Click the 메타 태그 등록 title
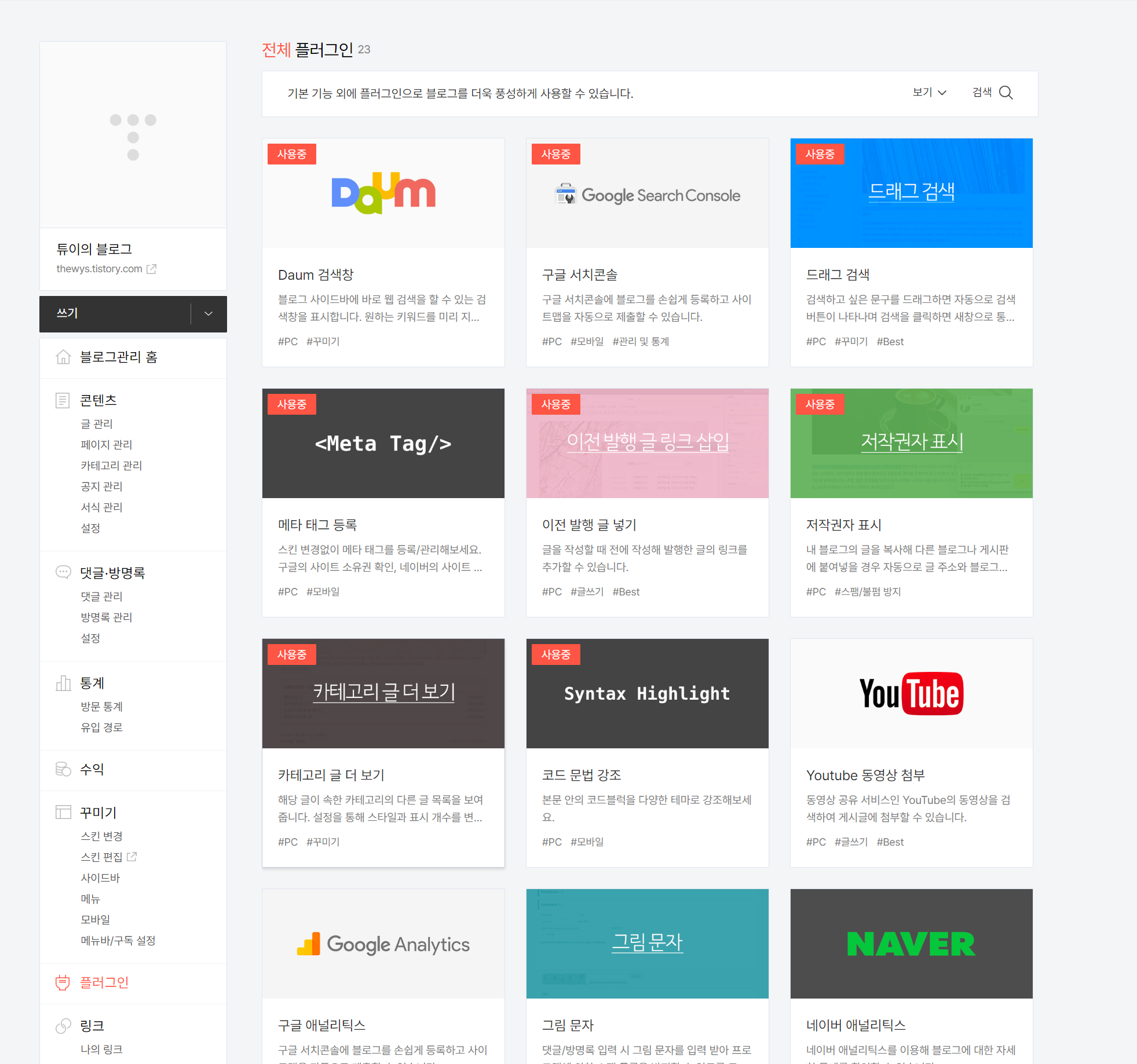 pos(317,525)
